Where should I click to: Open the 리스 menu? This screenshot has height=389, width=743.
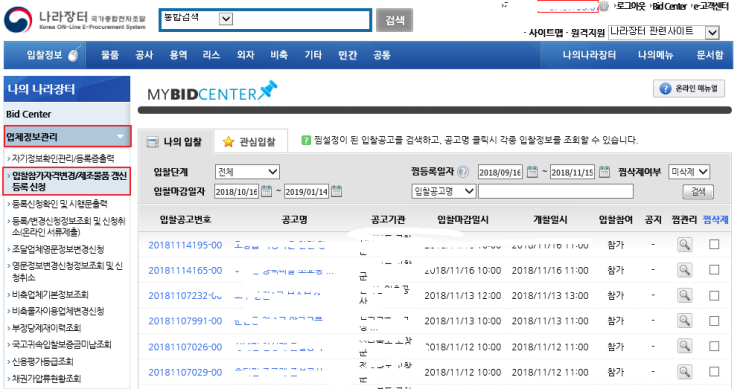pyautogui.click(x=211, y=55)
